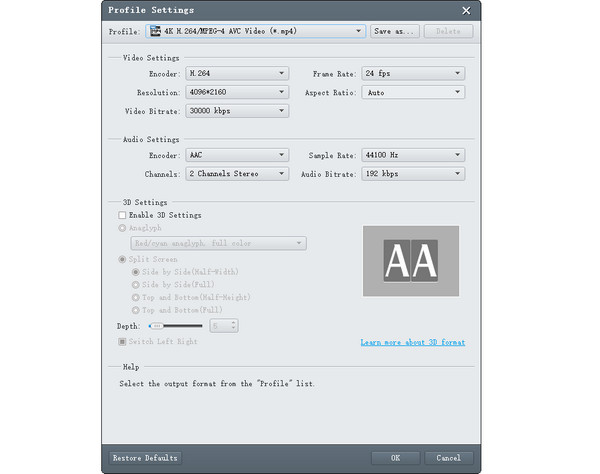Open the Audio Bitrate 192 kbps dropdown
The width and height of the screenshot is (600, 474).
(458, 174)
